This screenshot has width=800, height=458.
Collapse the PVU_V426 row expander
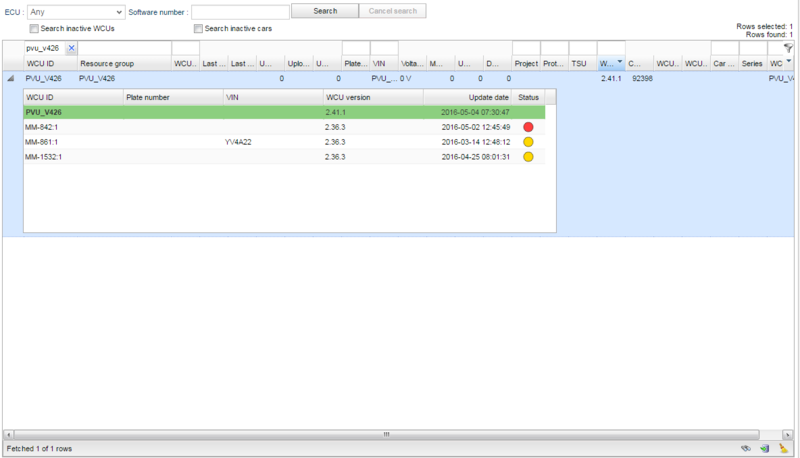[11, 78]
